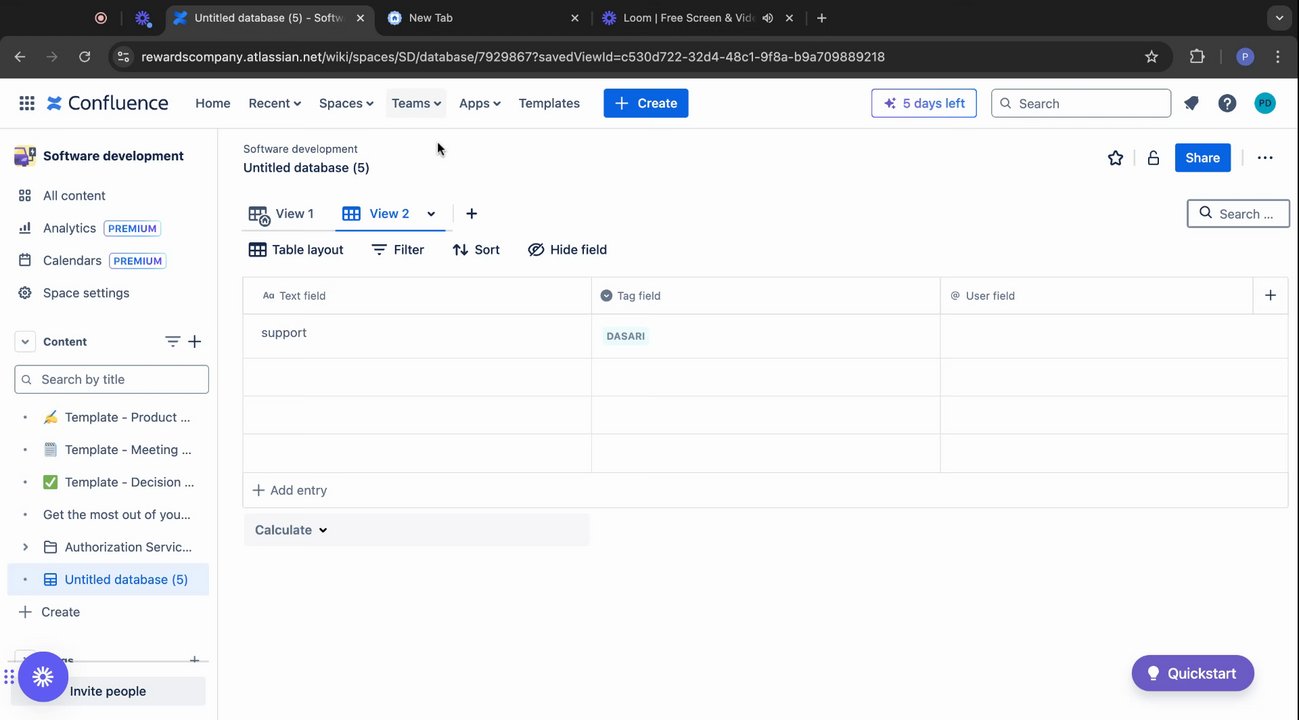Bookmark this page with the address bar star

tap(1151, 57)
